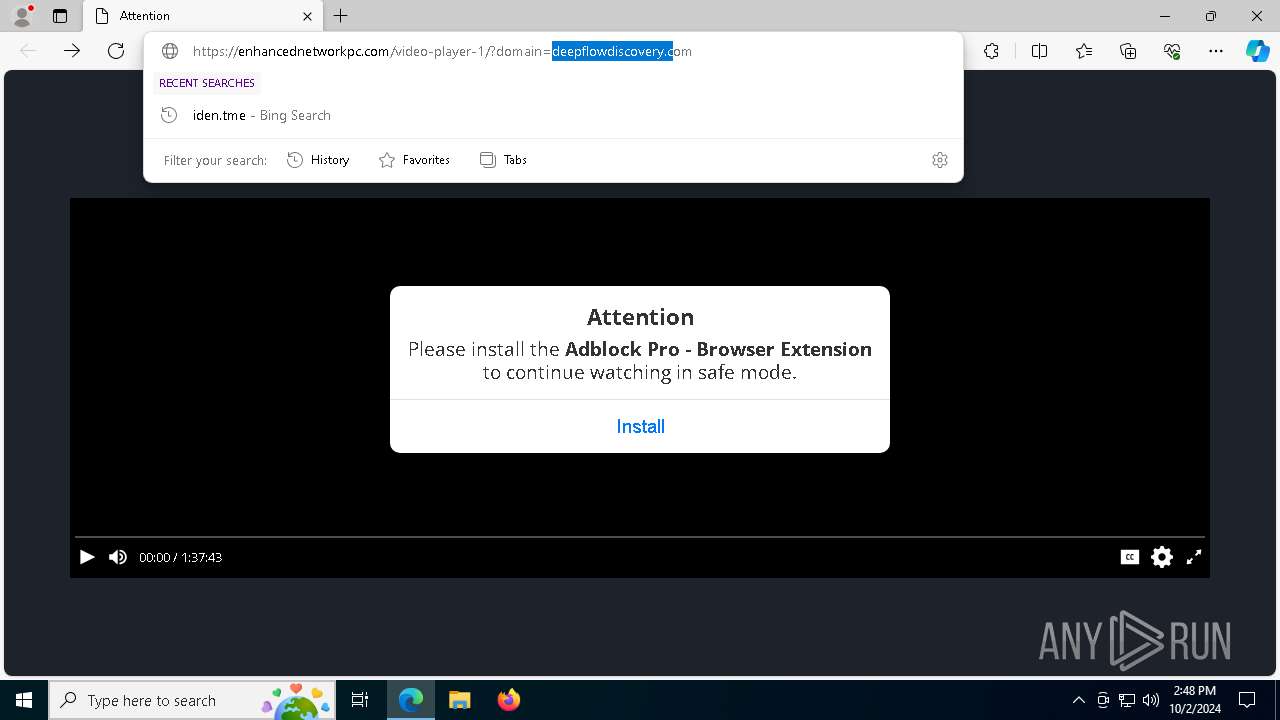Viewport: 1280px width, 720px height.
Task: Open the Edge profile icon
Action: pyautogui.click(x=22, y=16)
